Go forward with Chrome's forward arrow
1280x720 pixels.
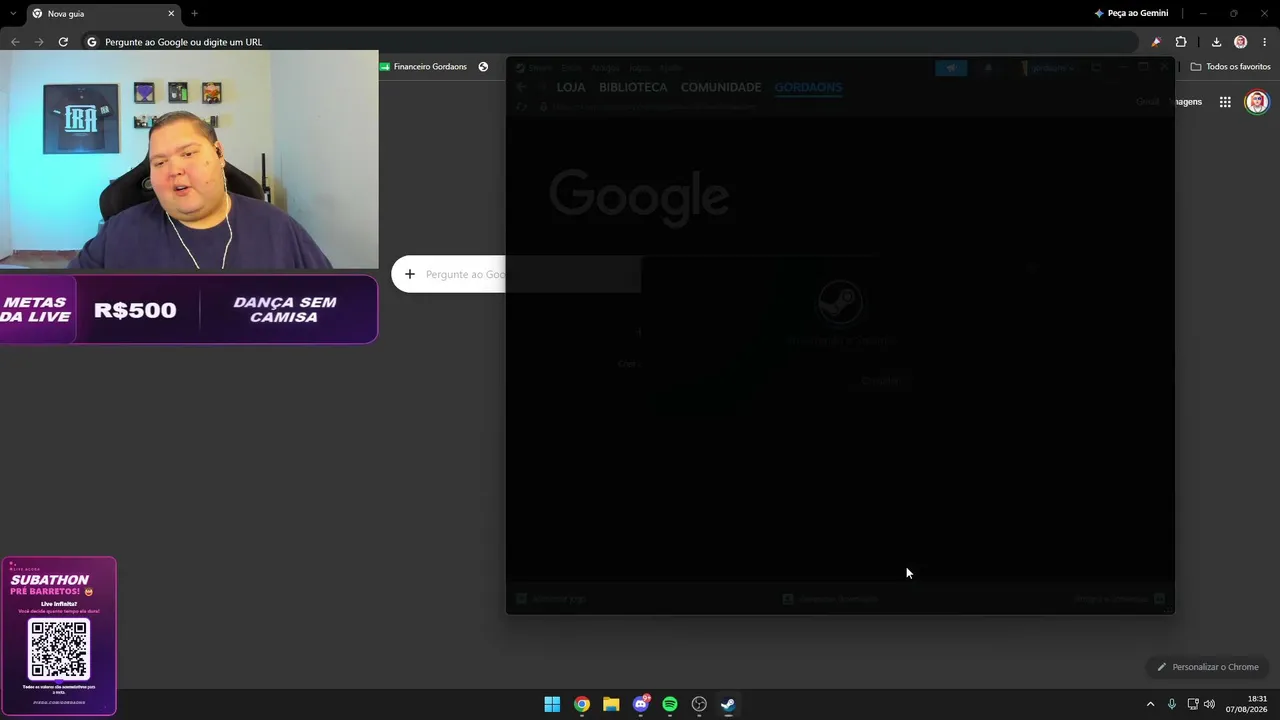pos(39,42)
